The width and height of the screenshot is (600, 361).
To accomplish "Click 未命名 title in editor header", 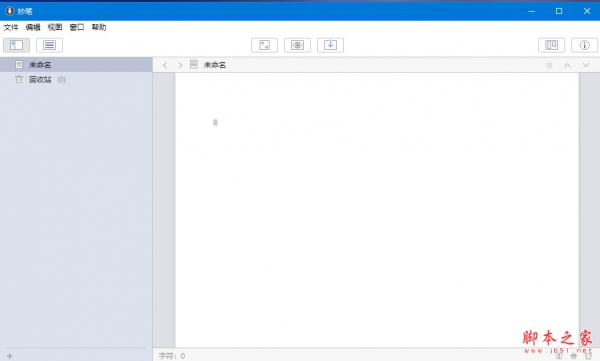I will tap(215, 65).
